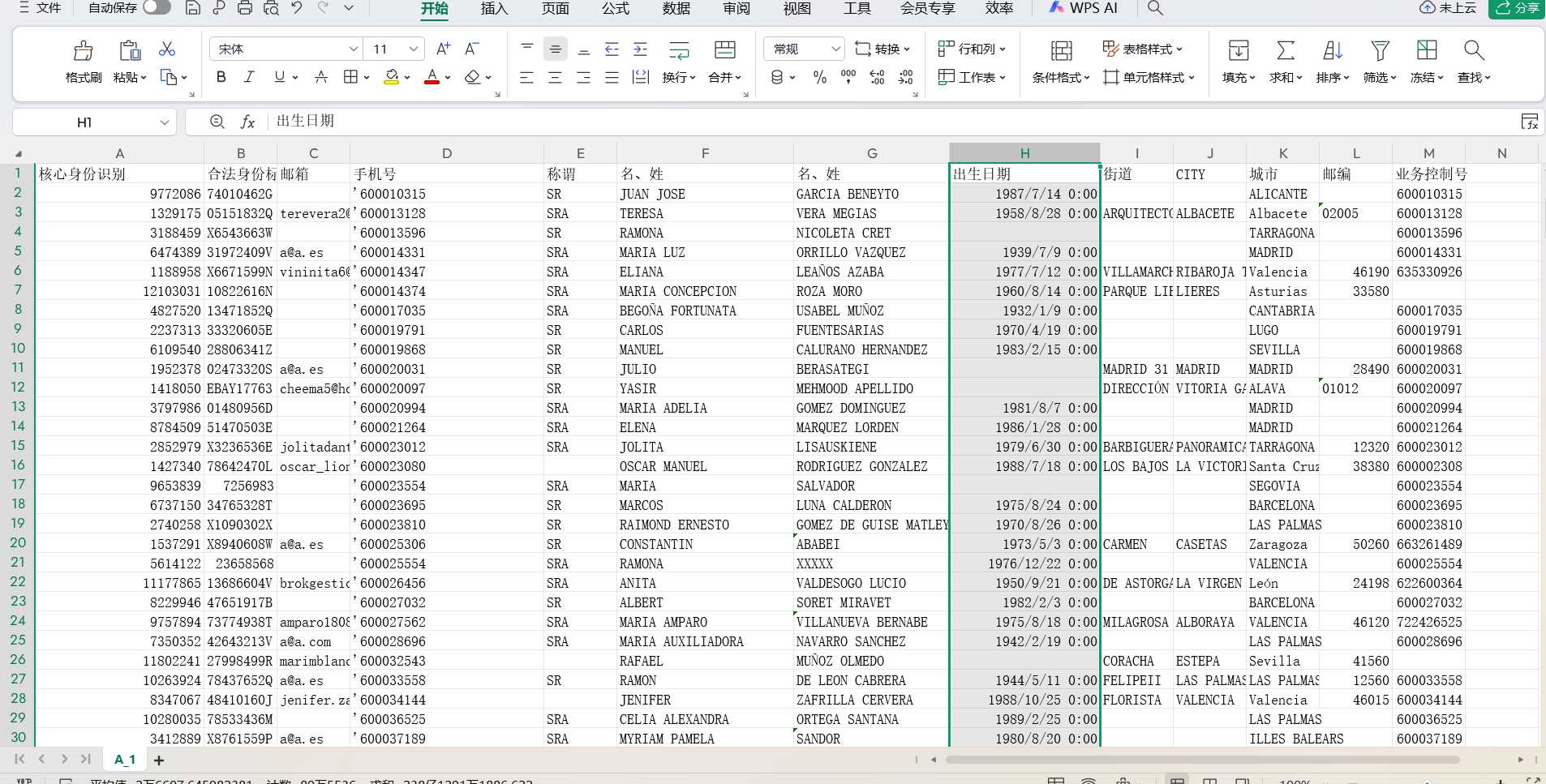Redo the last undone action

point(323,8)
